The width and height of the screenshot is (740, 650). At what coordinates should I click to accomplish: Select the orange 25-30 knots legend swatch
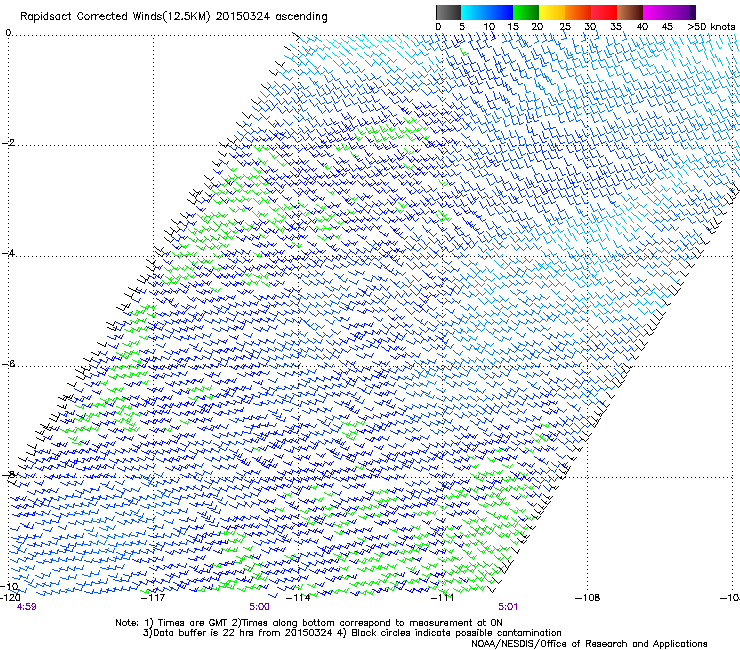tap(578, 12)
